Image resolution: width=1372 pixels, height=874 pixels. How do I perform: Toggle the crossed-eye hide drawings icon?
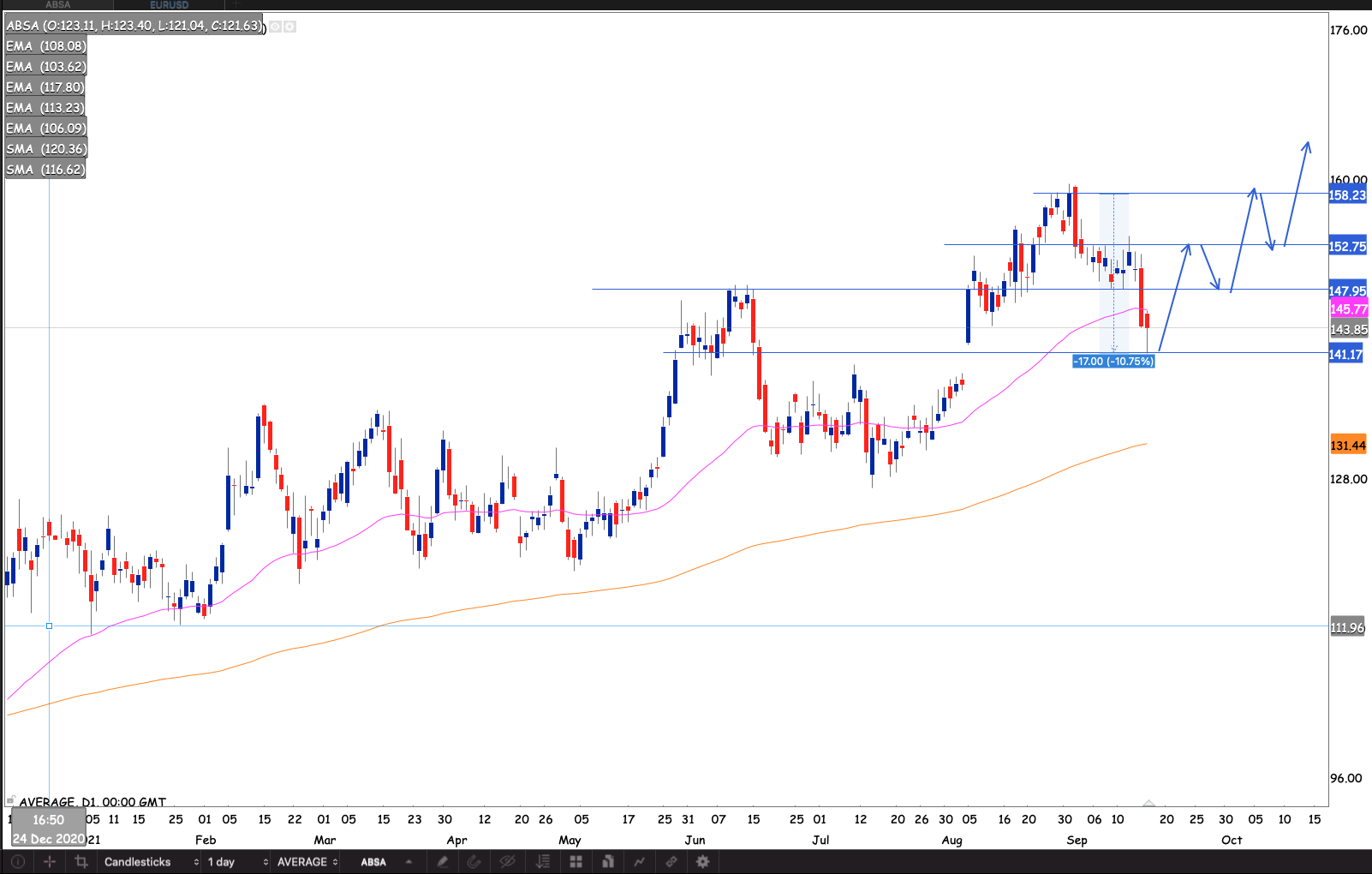tap(507, 861)
